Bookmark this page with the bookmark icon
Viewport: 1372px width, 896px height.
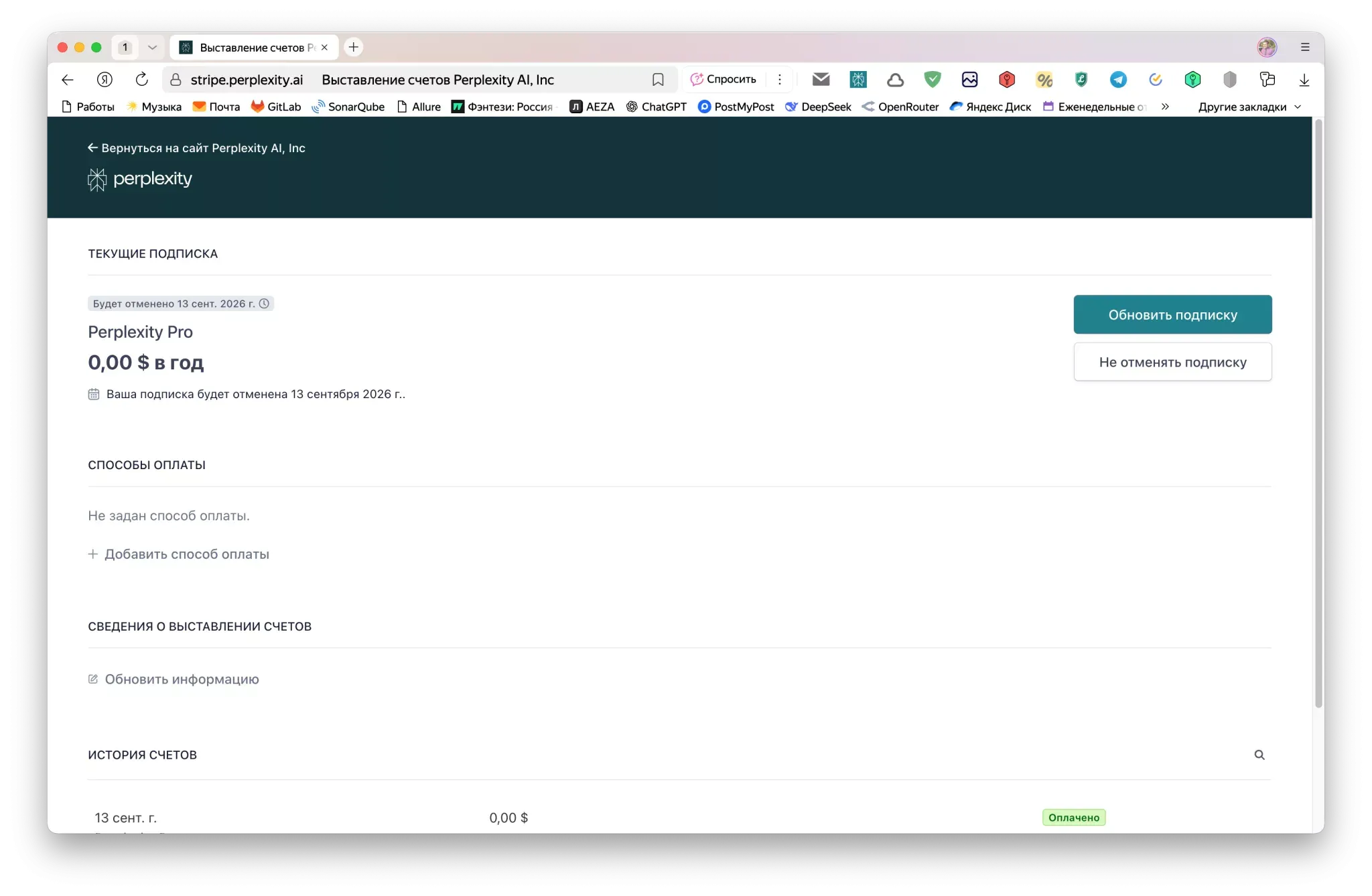coord(658,80)
